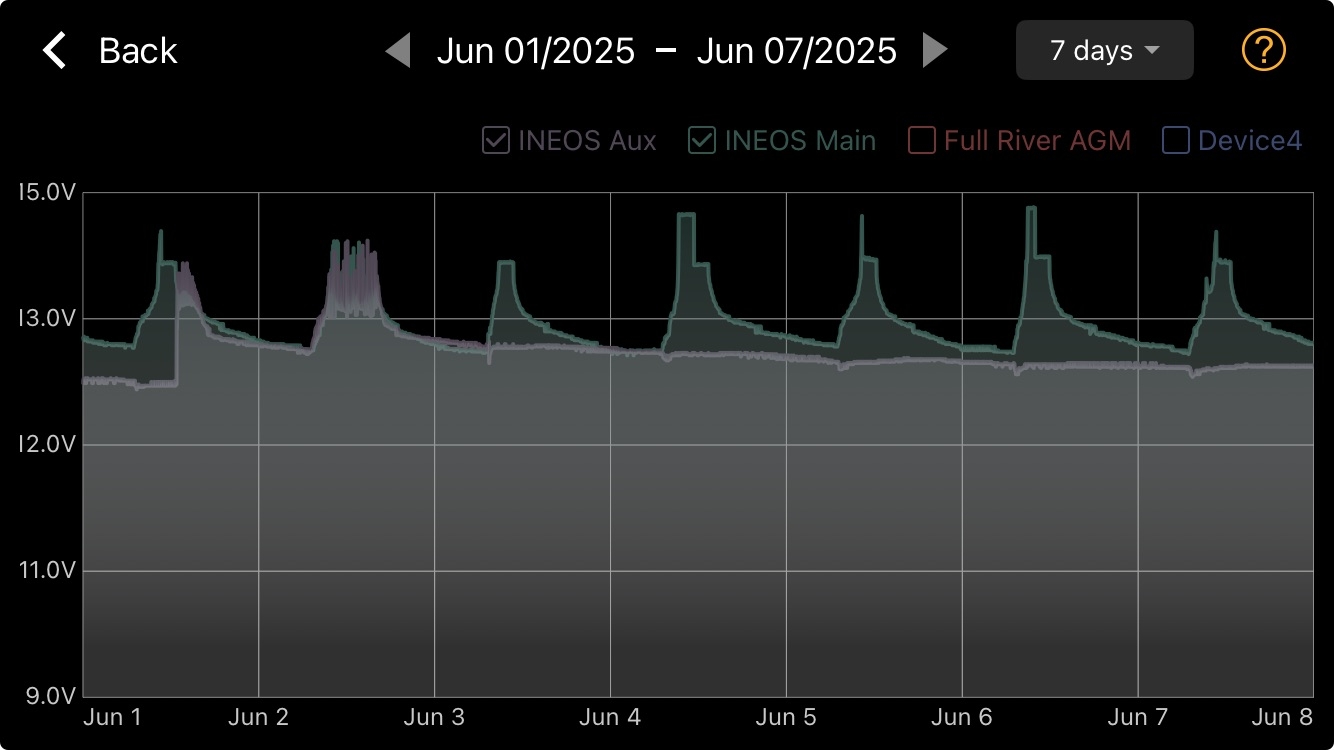Tap the INEOS Aux legend label
This screenshot has width=1334, height=750.
tap(587, 141)
